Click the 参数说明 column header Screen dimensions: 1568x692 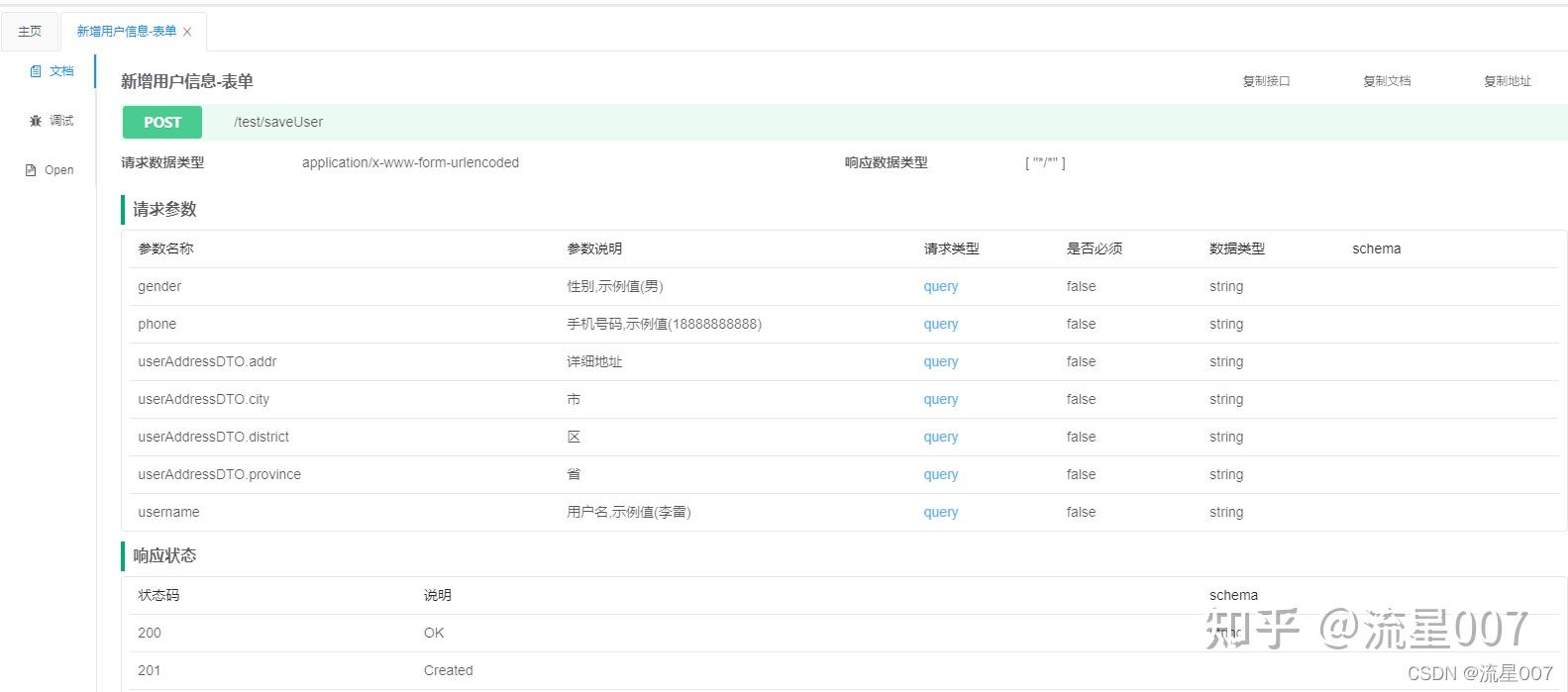click(x=594, y=248)
